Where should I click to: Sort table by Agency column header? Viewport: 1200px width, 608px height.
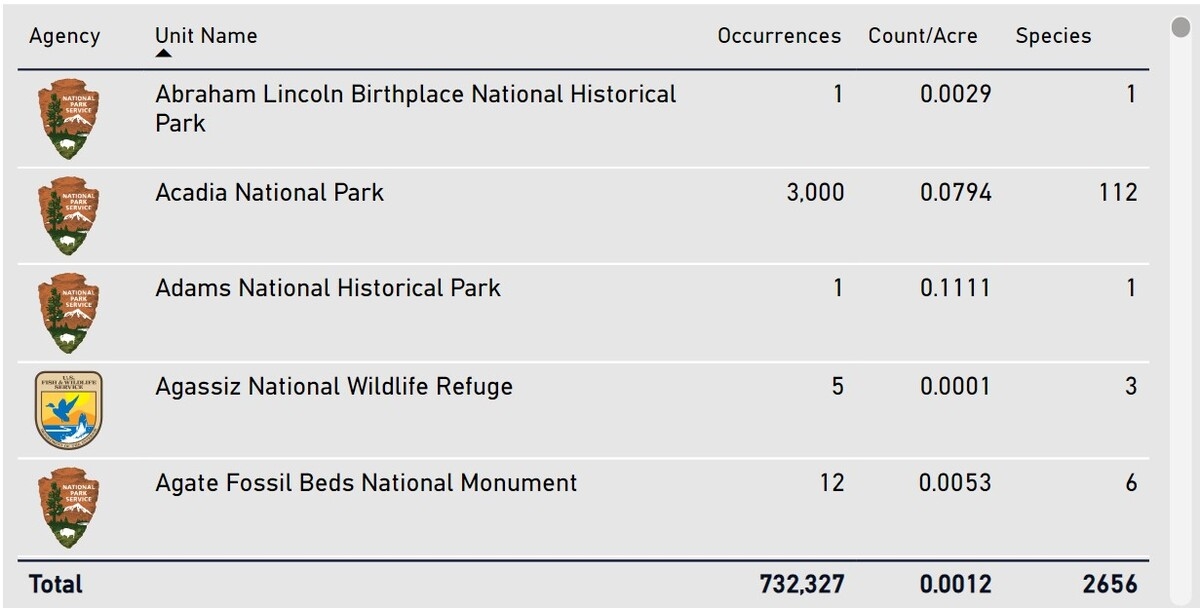[65, 36]
